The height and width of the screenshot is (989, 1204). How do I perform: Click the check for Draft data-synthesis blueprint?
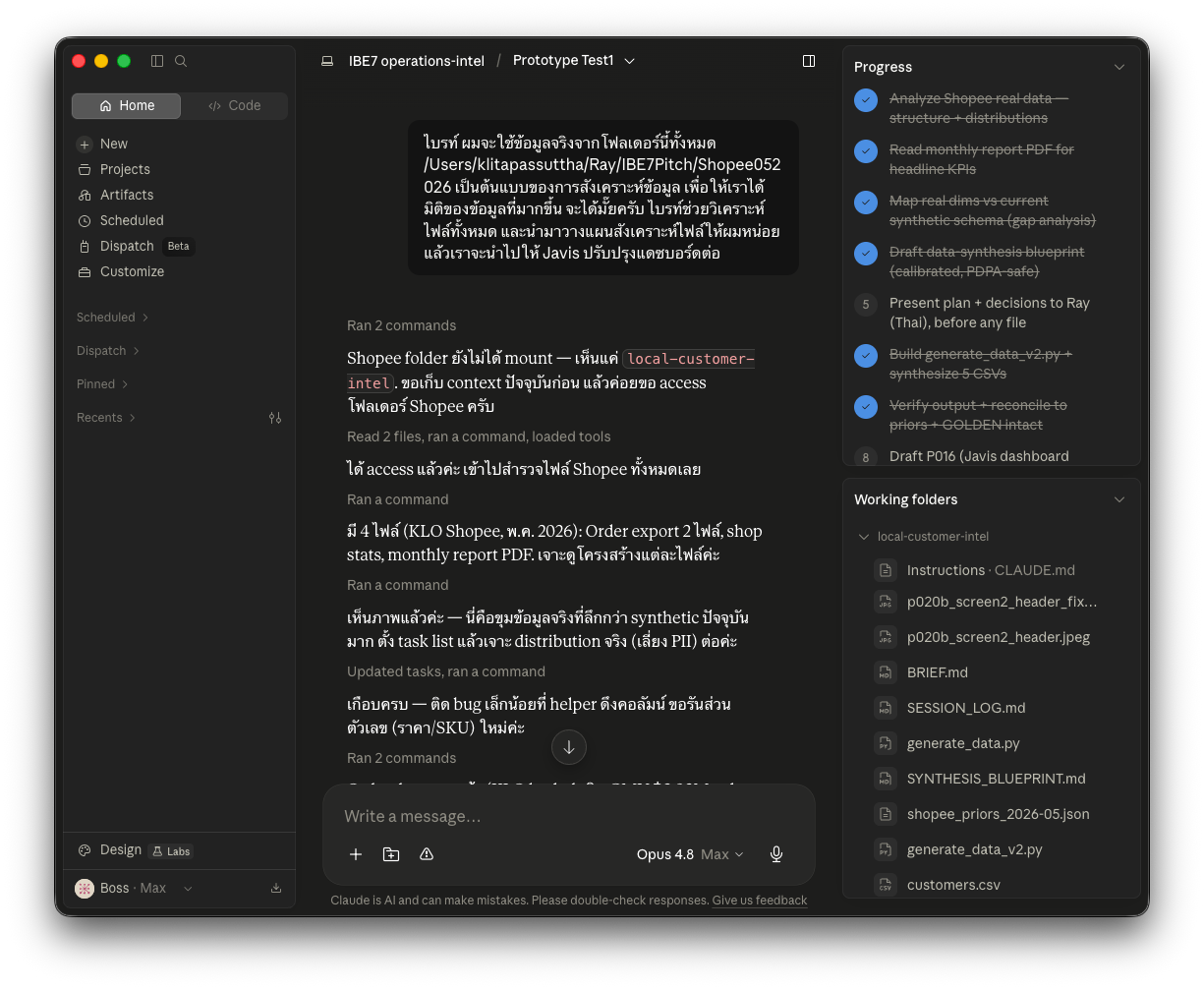[866, 254]
